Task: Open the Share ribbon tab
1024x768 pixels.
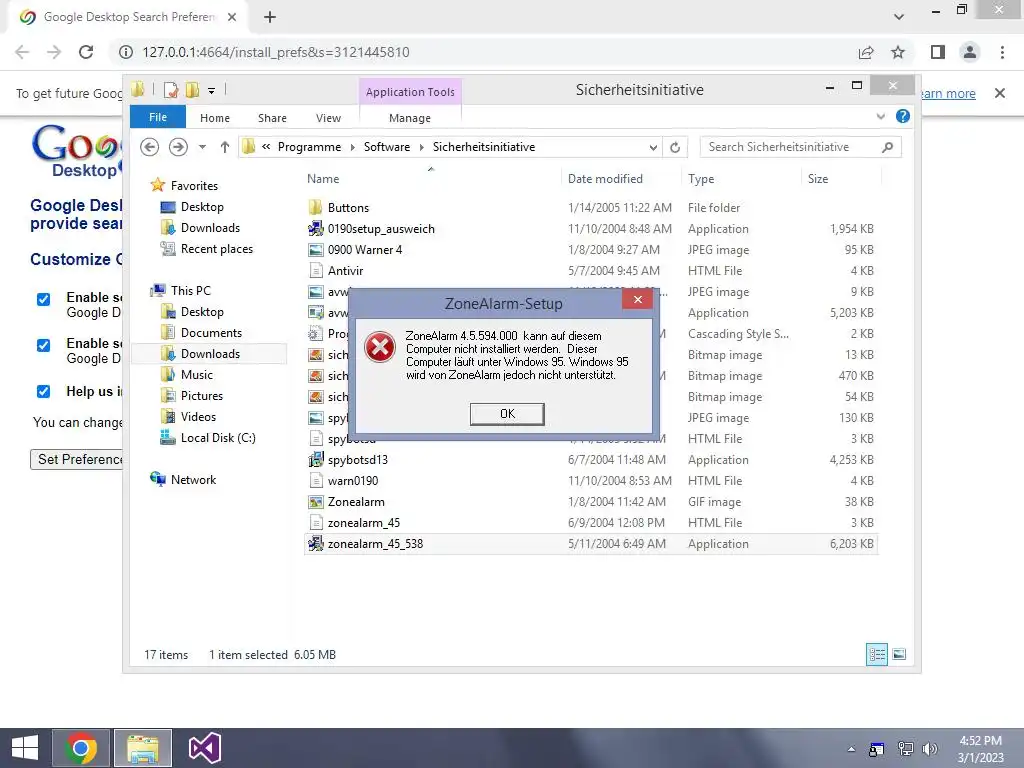Action: tap(272, 118)
